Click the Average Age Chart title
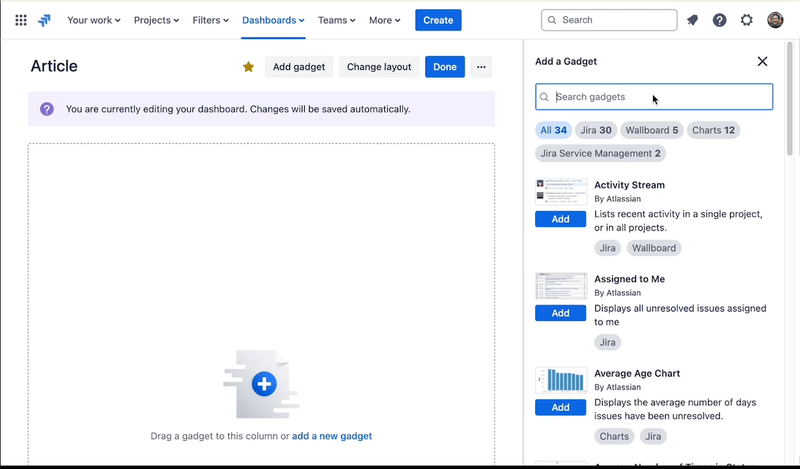This screenshot has height=469, width=800. tap(637, 373)
